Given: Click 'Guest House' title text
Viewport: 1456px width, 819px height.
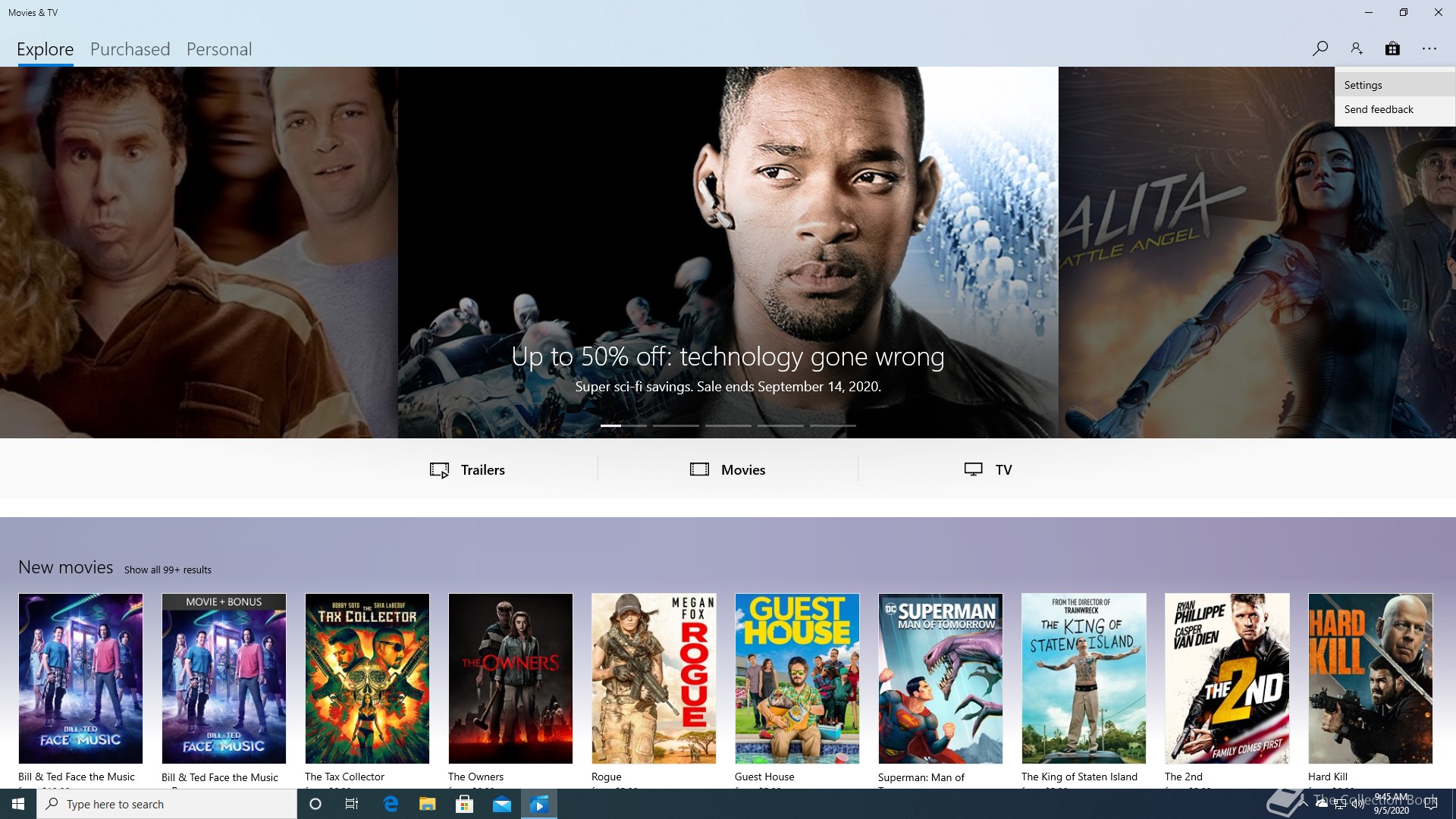Looking at the screenshot, I should 764,777.
